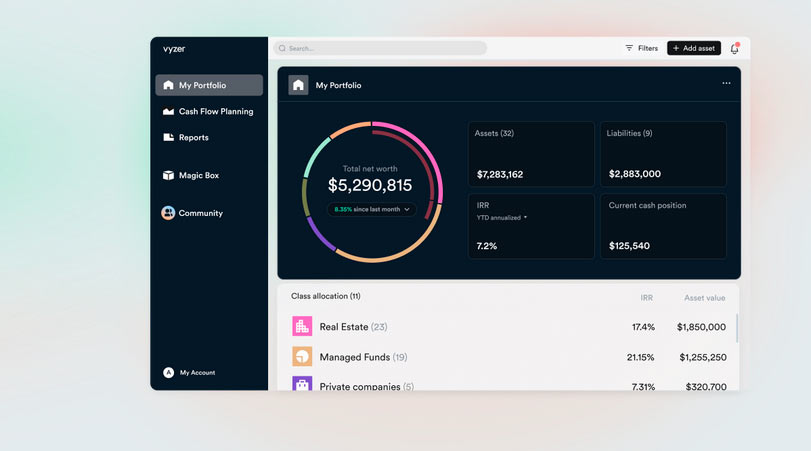This screenshot has width=811, height=451.
Task: Click the $1,850,000 Real Estate value
Action: click(x=701, y=327)
